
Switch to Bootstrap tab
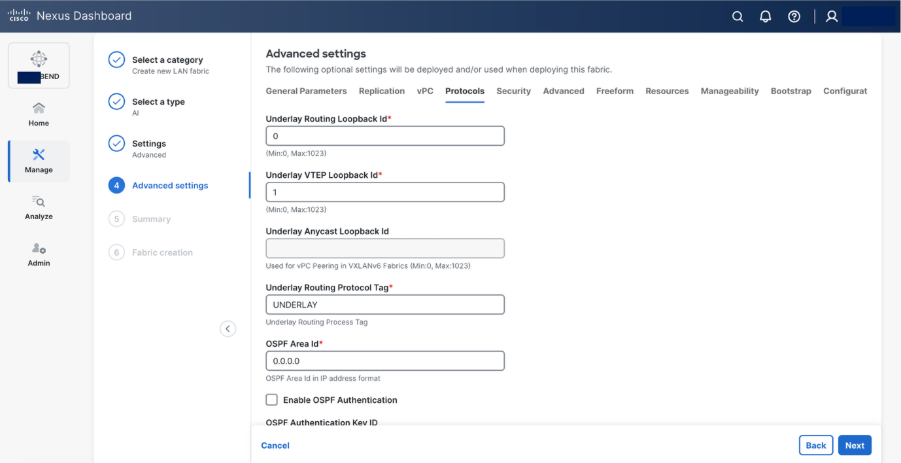click(x=791, y=91)
